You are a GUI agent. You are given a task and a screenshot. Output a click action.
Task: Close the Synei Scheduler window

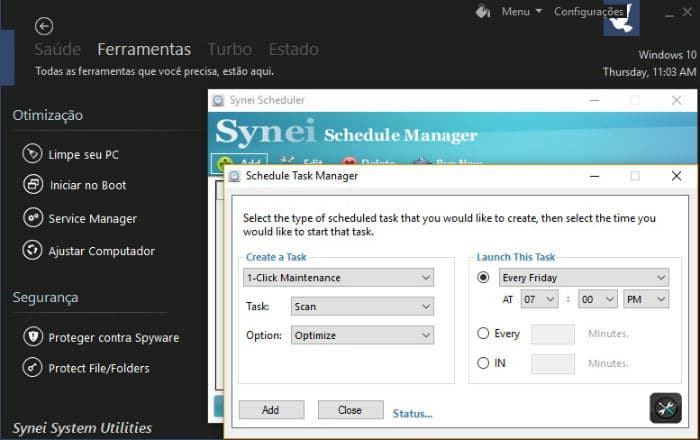coord(676,100)
